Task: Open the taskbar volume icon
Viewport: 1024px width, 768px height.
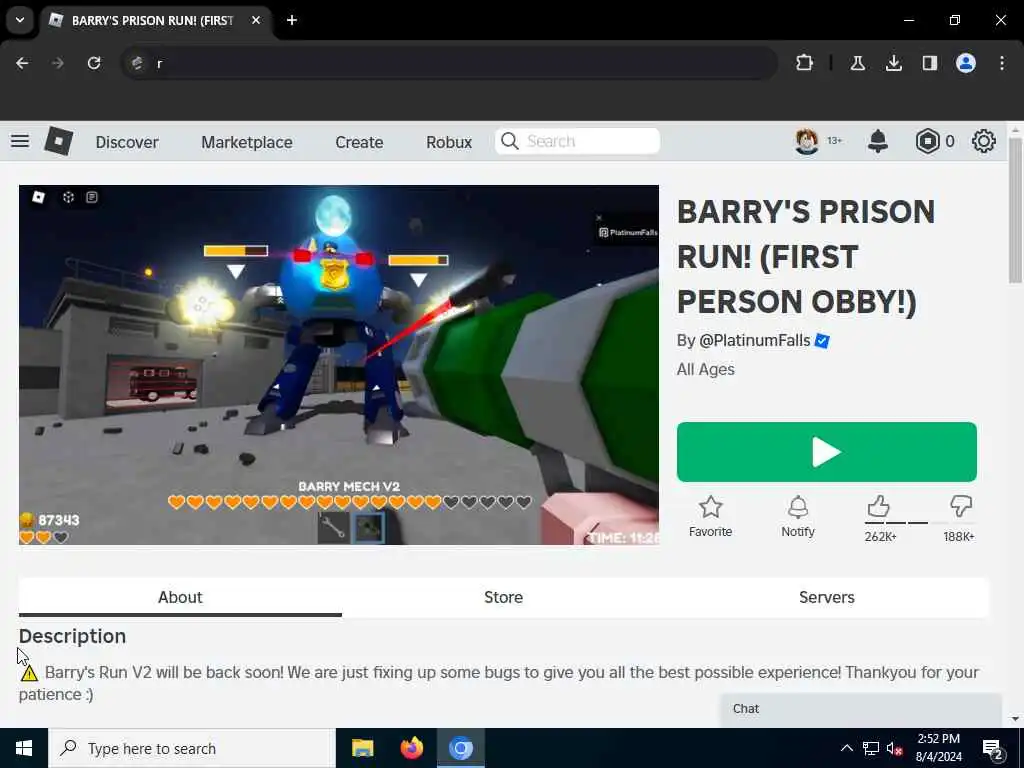Action: pos(894,749)
